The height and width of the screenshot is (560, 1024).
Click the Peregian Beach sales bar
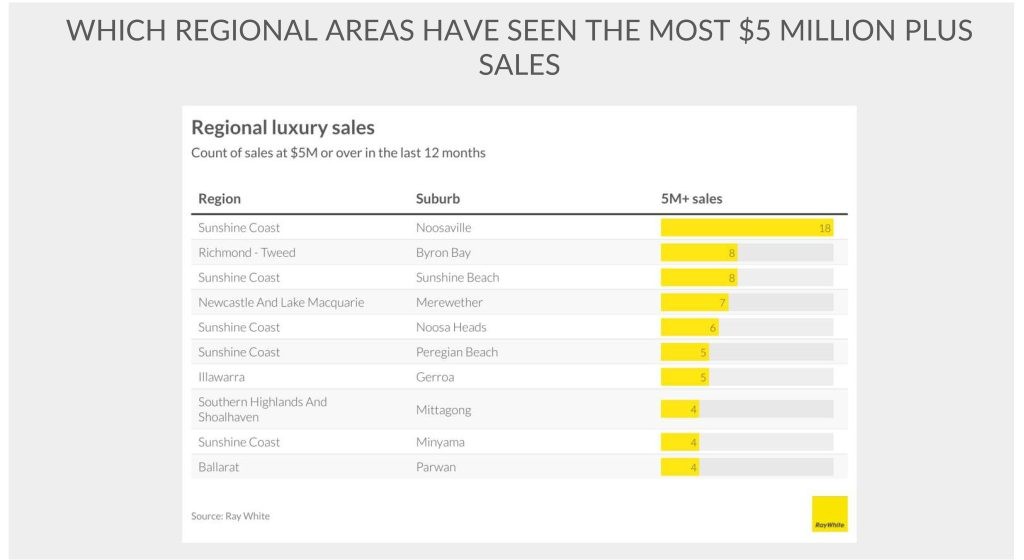[x=685, y=352]
